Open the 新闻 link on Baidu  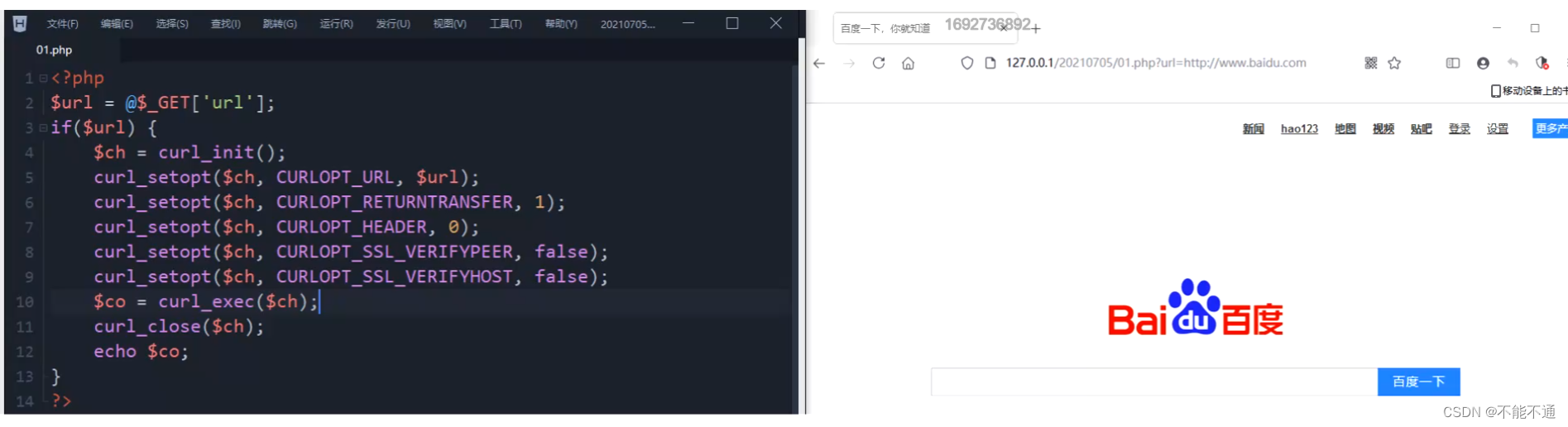click(x=1254, y=129)
